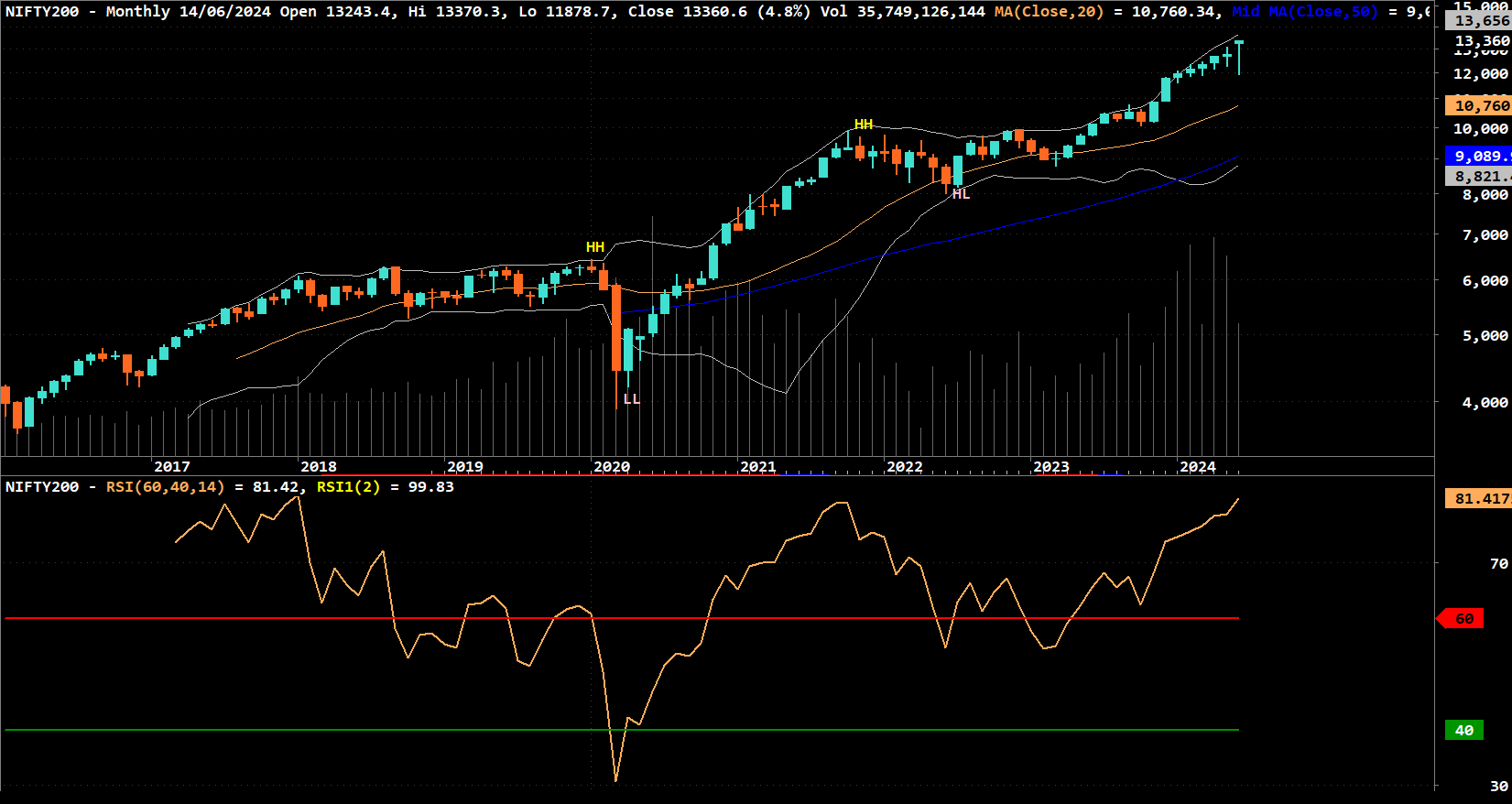Click the orange 81.417 RSI value tag
This screenshot has width=1512, height=804.
[x=1479, y=498]
